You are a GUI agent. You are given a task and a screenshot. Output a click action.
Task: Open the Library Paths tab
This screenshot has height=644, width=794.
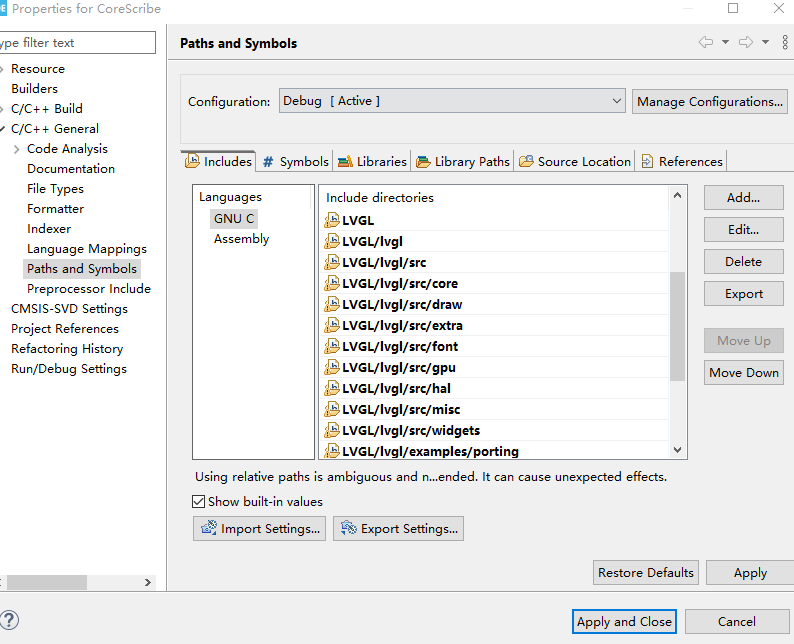pyautogui.click(x=463, y=161)
